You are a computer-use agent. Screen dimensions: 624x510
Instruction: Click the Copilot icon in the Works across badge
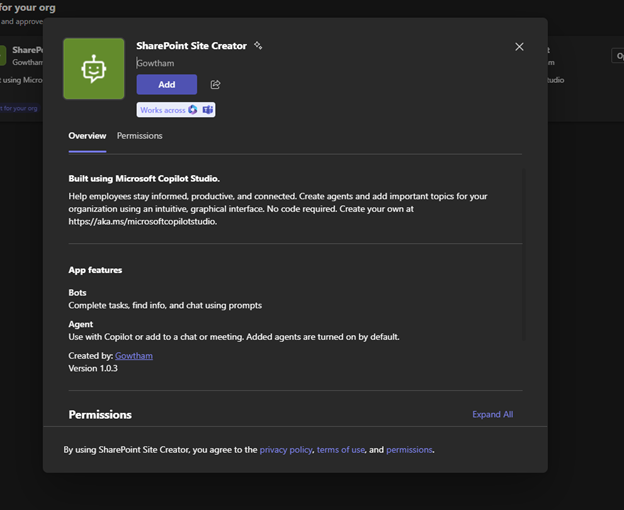[x=193, y=110]
